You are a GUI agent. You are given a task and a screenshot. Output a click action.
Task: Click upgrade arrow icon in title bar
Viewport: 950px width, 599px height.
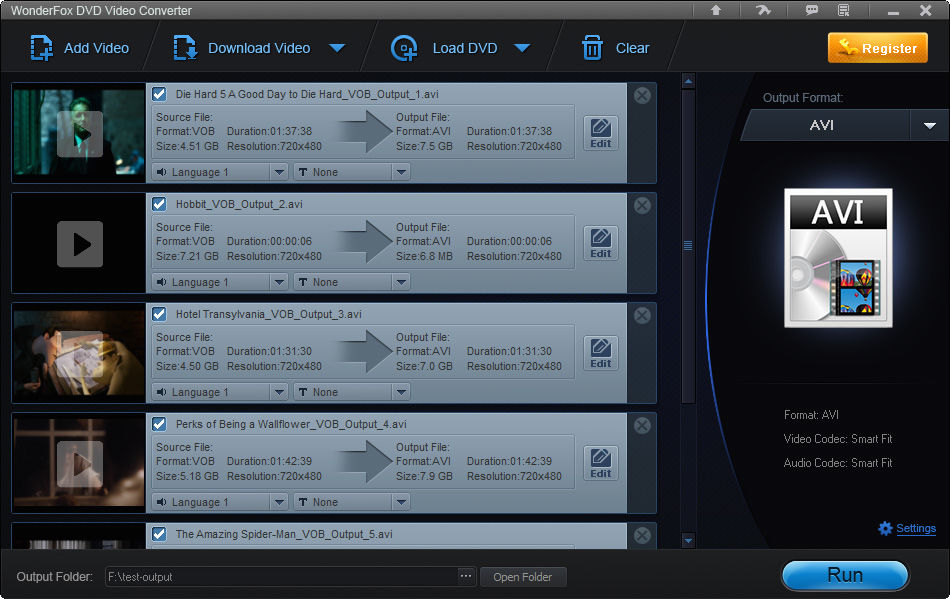tap(716, 10)
